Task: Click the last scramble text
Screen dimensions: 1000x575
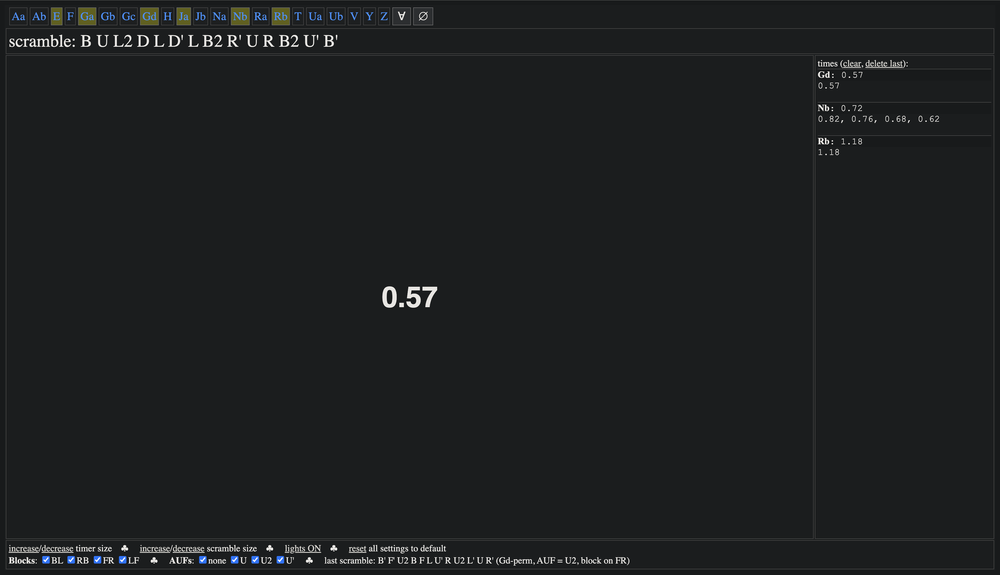Action: click(476, 560)
